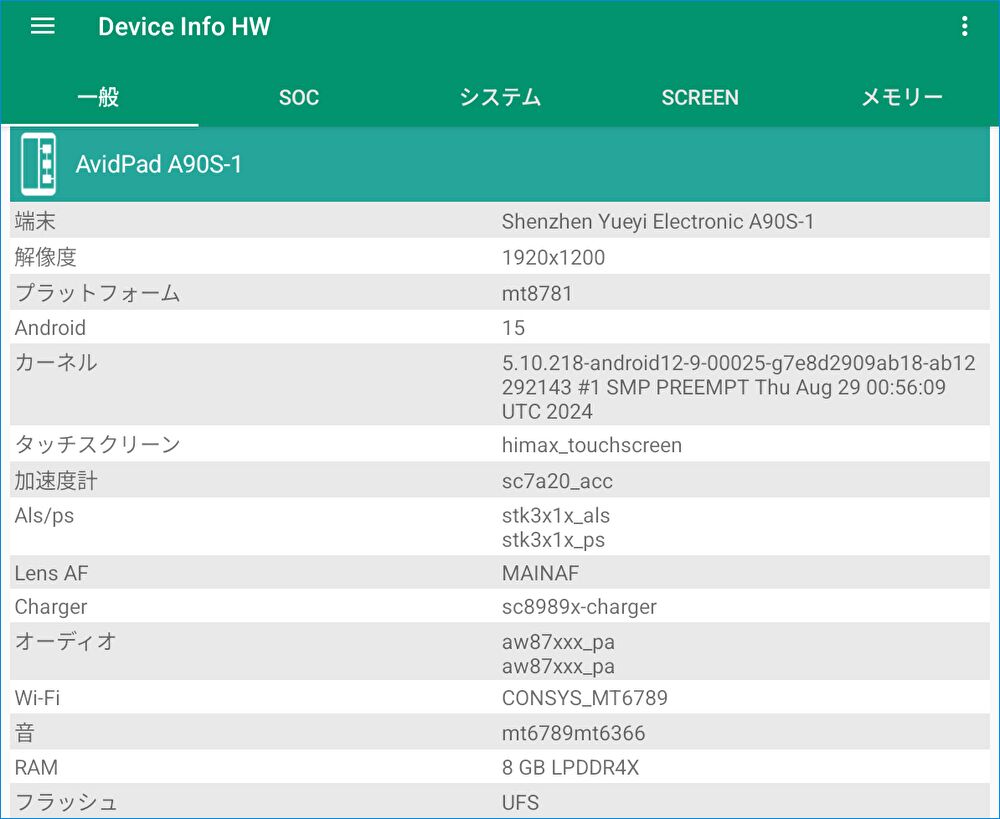1000x819 pixels.
Task: Select the MAINAF value
Action: tap(540, 573)
